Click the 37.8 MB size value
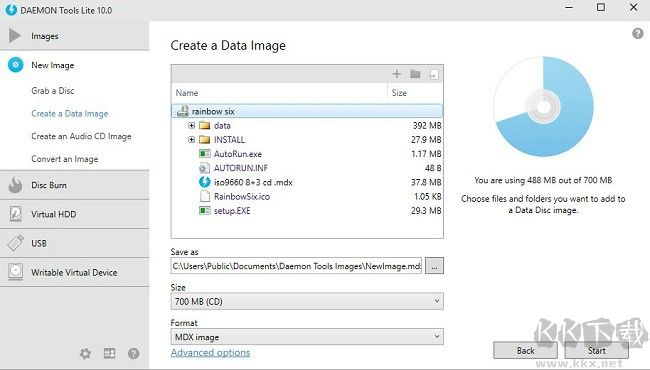Screen dimensions: 650x370 click(426, 182)
